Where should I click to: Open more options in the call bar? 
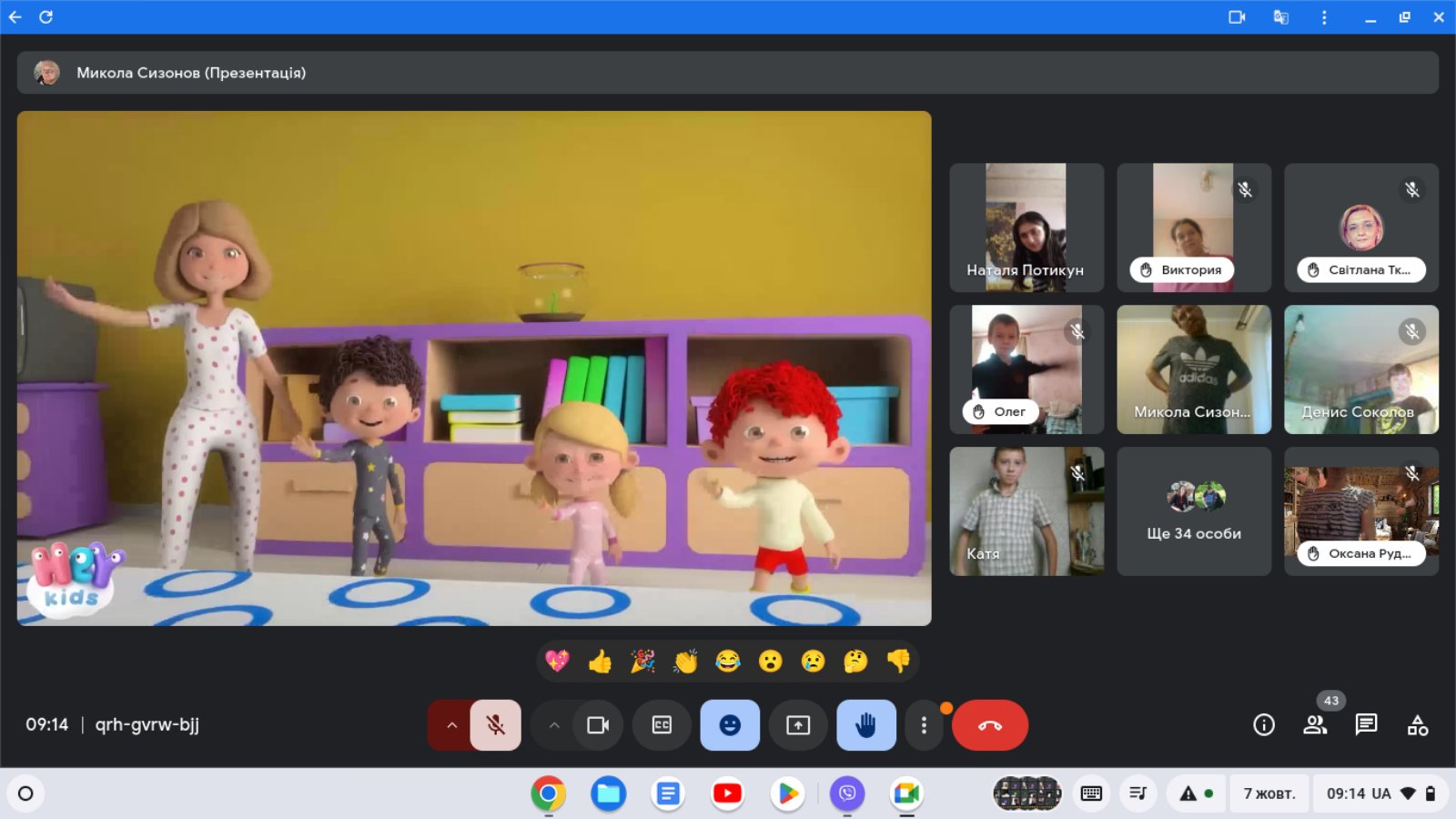click(924, 725)
